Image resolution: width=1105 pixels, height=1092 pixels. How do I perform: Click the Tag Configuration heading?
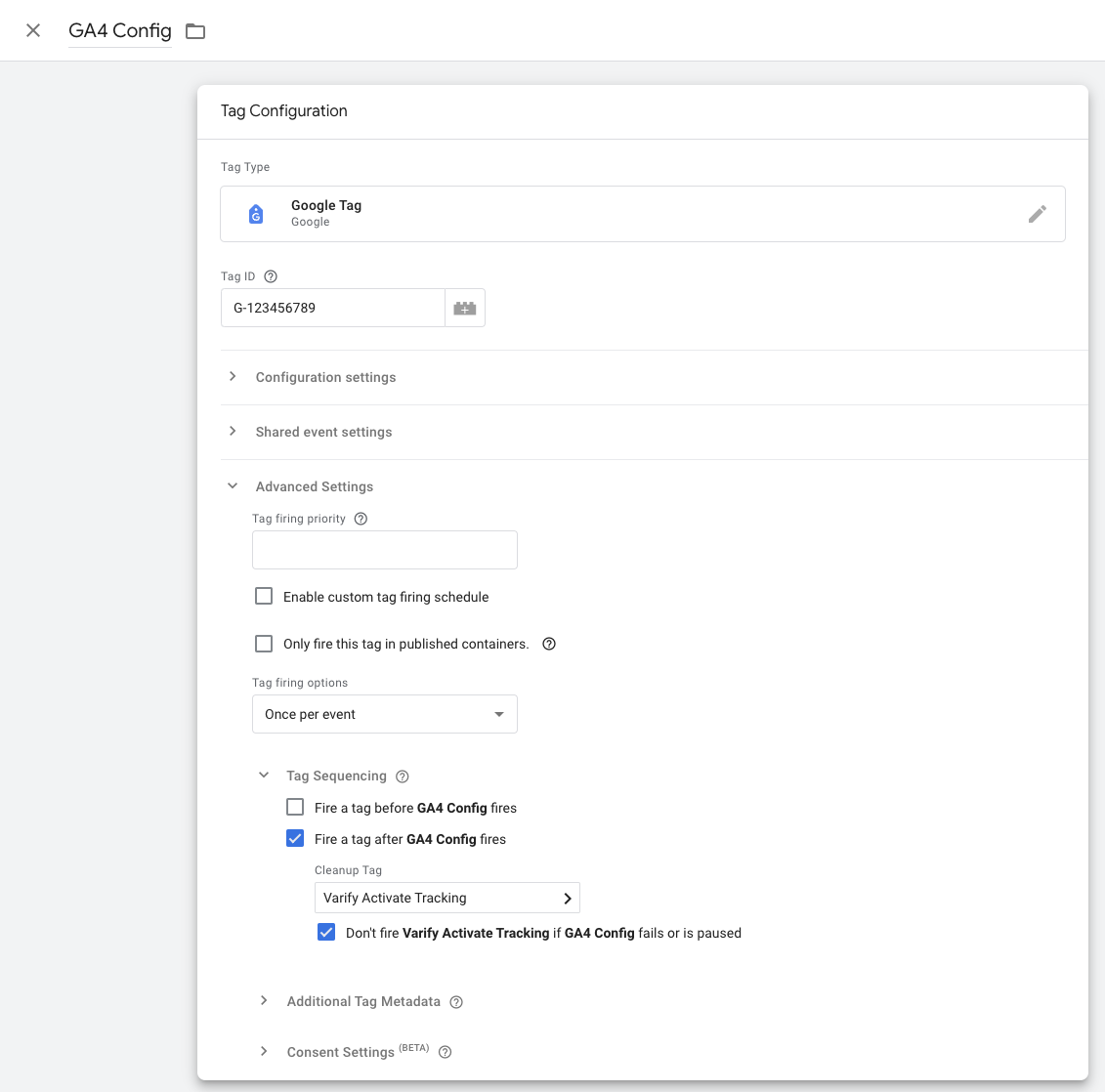pos(284,110)
